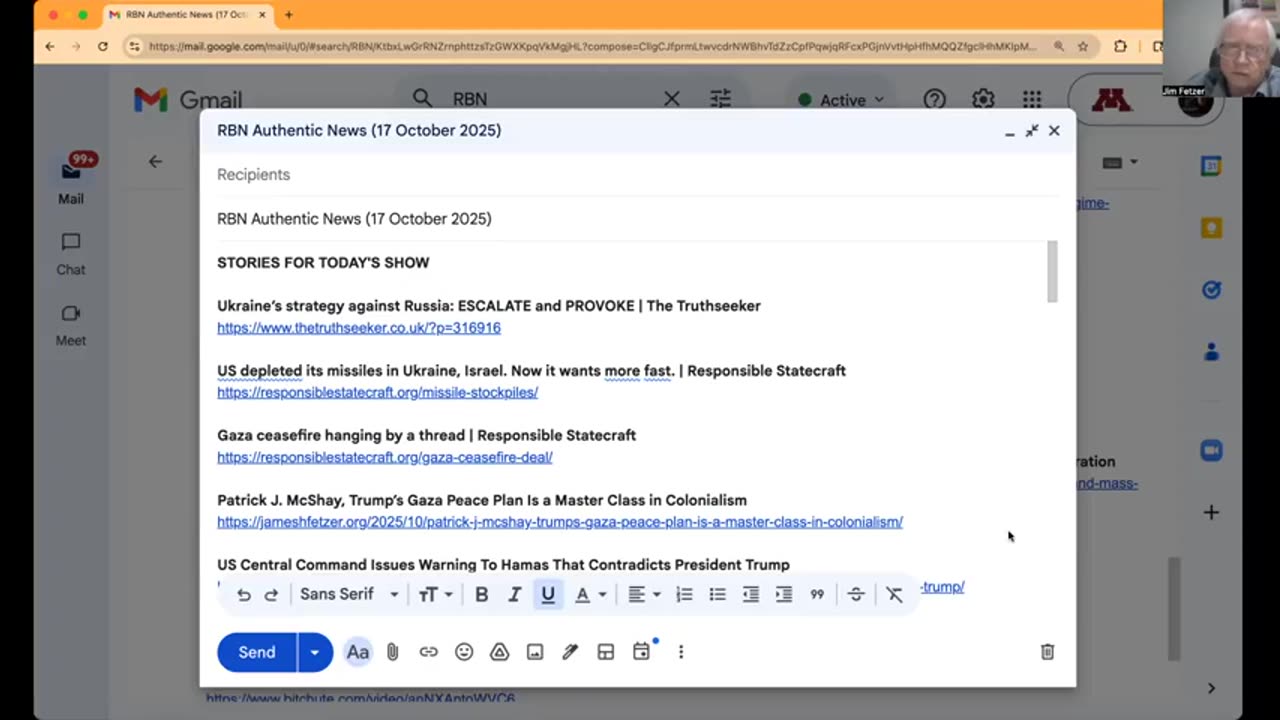Open the jameshfetzer.org McShay article link
The width and height of the screenshot is (1280, 720).
[x=560, y=522]
